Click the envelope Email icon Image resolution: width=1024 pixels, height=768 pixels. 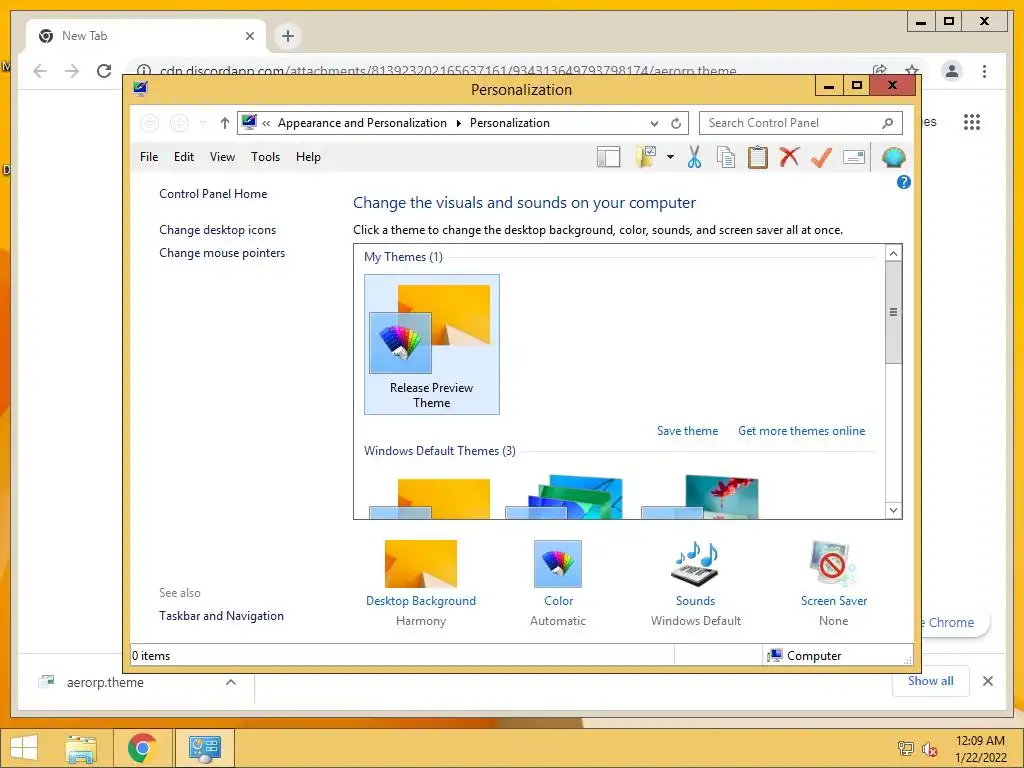(x=854, y=157)
